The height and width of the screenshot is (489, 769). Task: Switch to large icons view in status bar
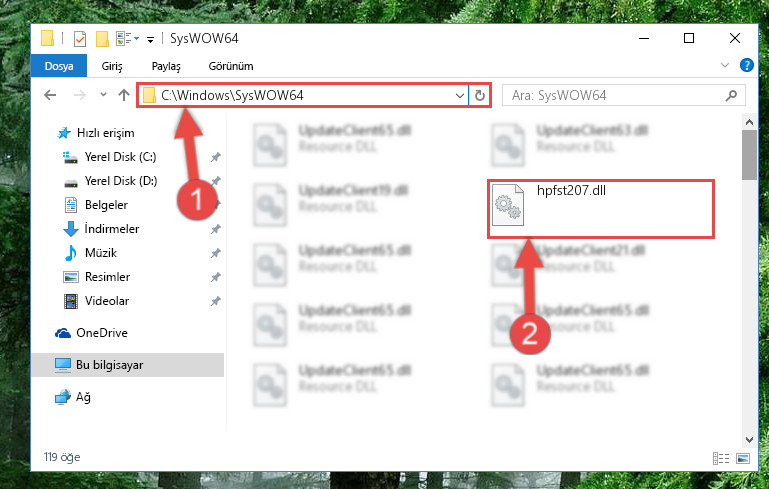(x=743, y=458)
